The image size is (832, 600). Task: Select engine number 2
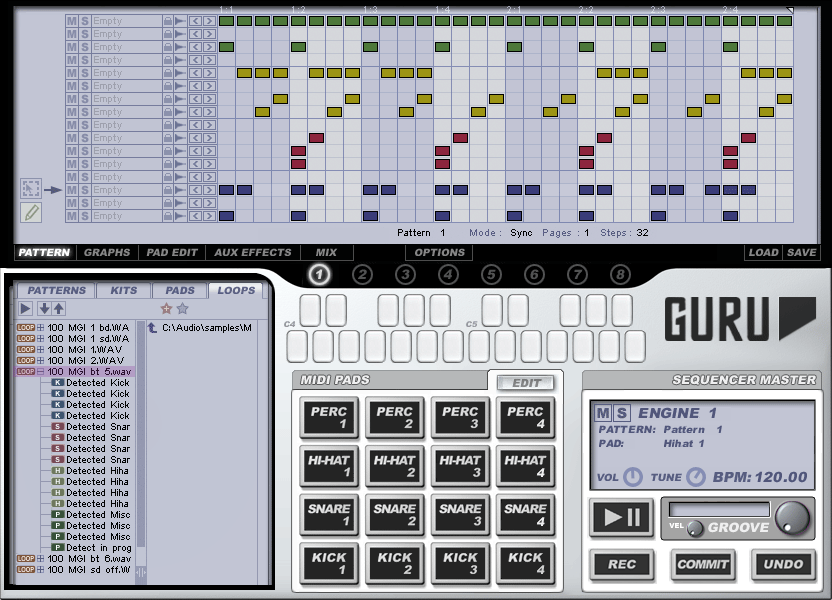click(362, 274)
